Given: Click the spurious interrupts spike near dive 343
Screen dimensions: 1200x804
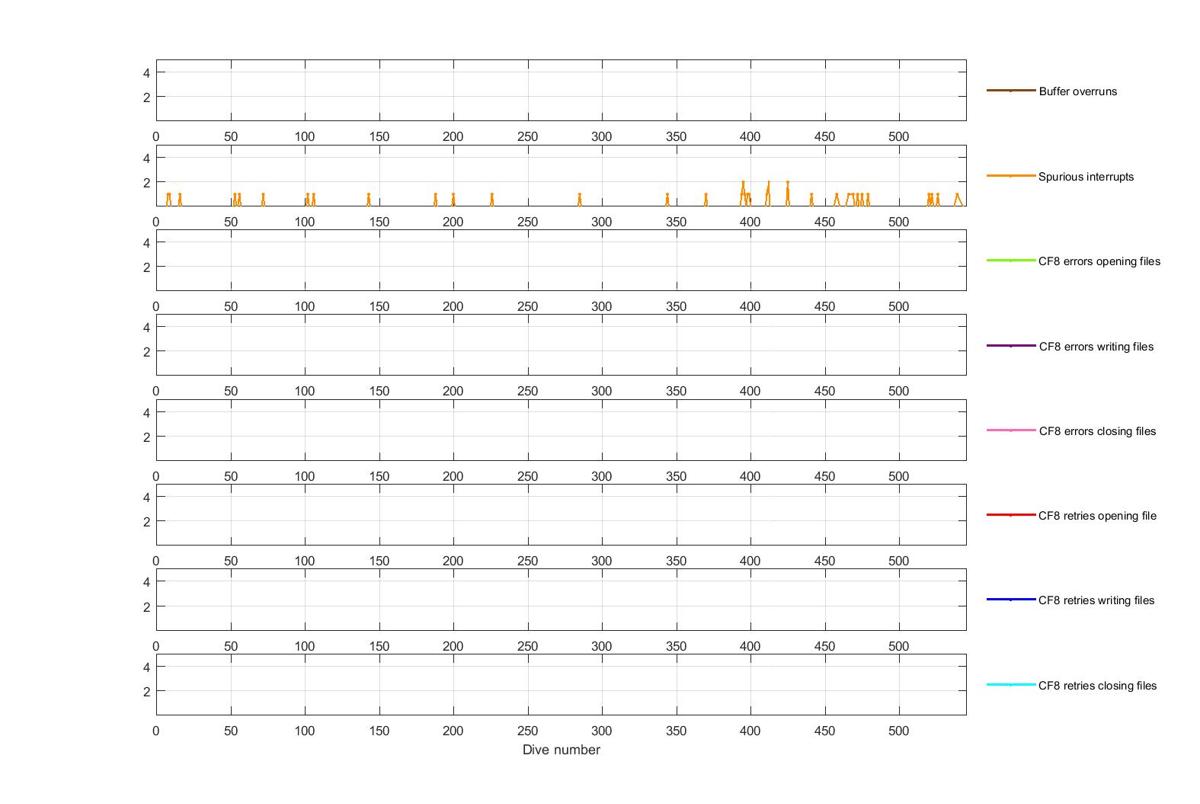Looking at the screenshot, I should [x=667, y=199].
